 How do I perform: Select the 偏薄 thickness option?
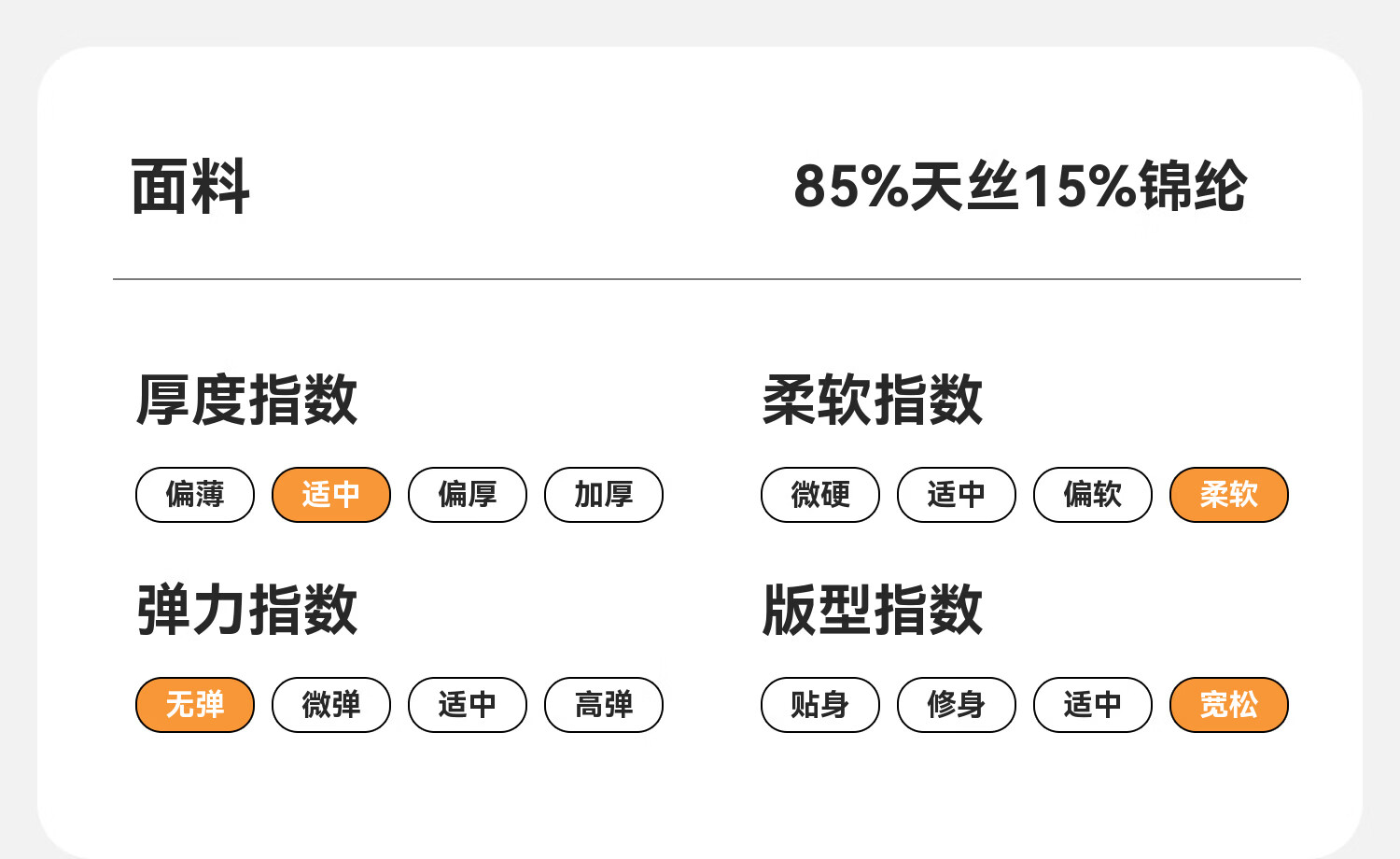tap(195, 495)
